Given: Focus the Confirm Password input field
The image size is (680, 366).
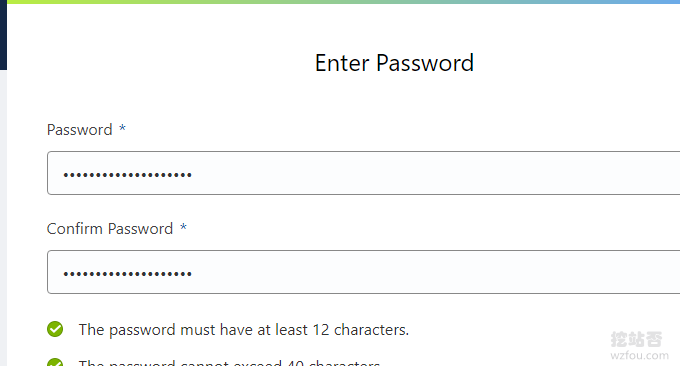Looking at the screenshot, I should pyautogui.click(x=363, y=272).
